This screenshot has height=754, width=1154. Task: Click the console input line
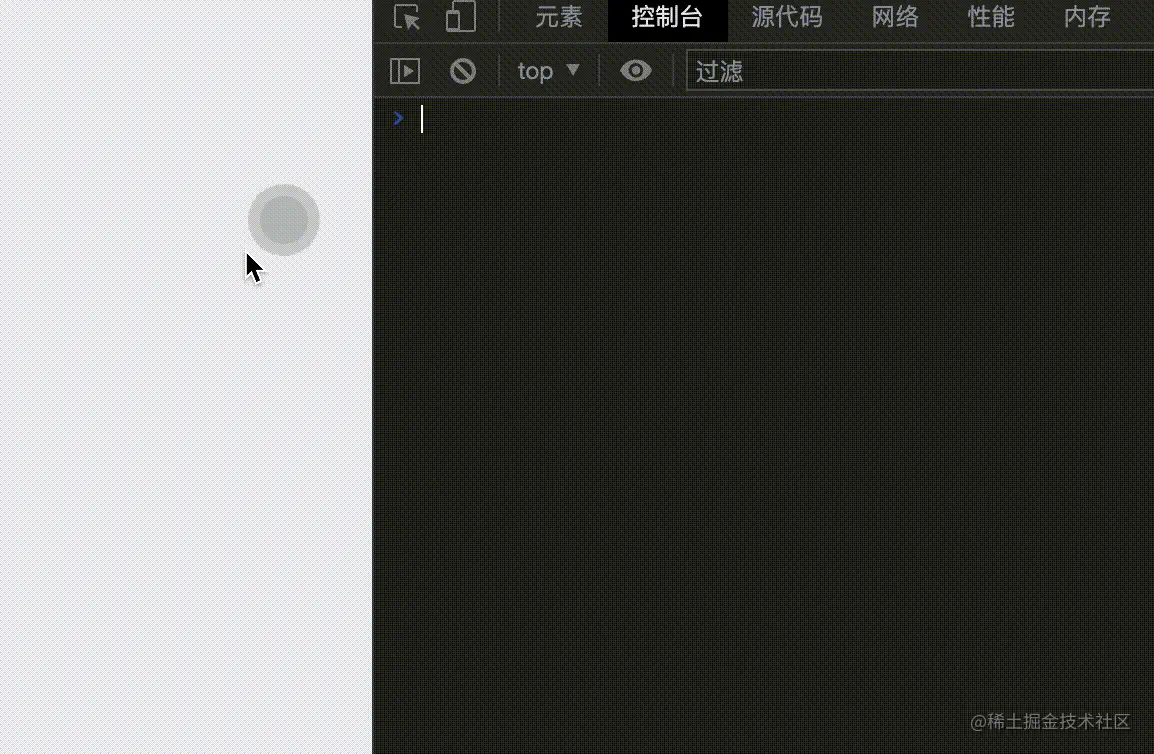coord(500,118)
